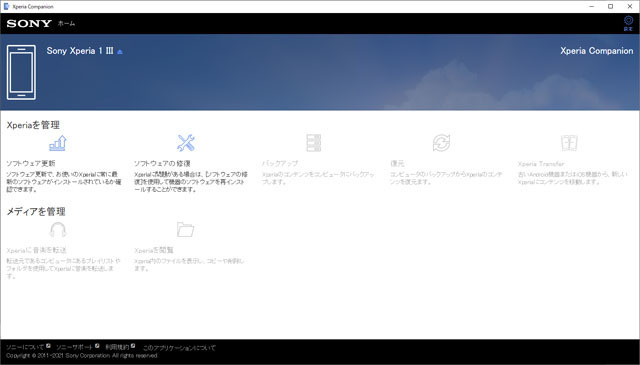This screenshot has height=365, width=640.
Task: Click the folder browse Xperia icon
Action: pyautogui.click(x=186, y=230)
